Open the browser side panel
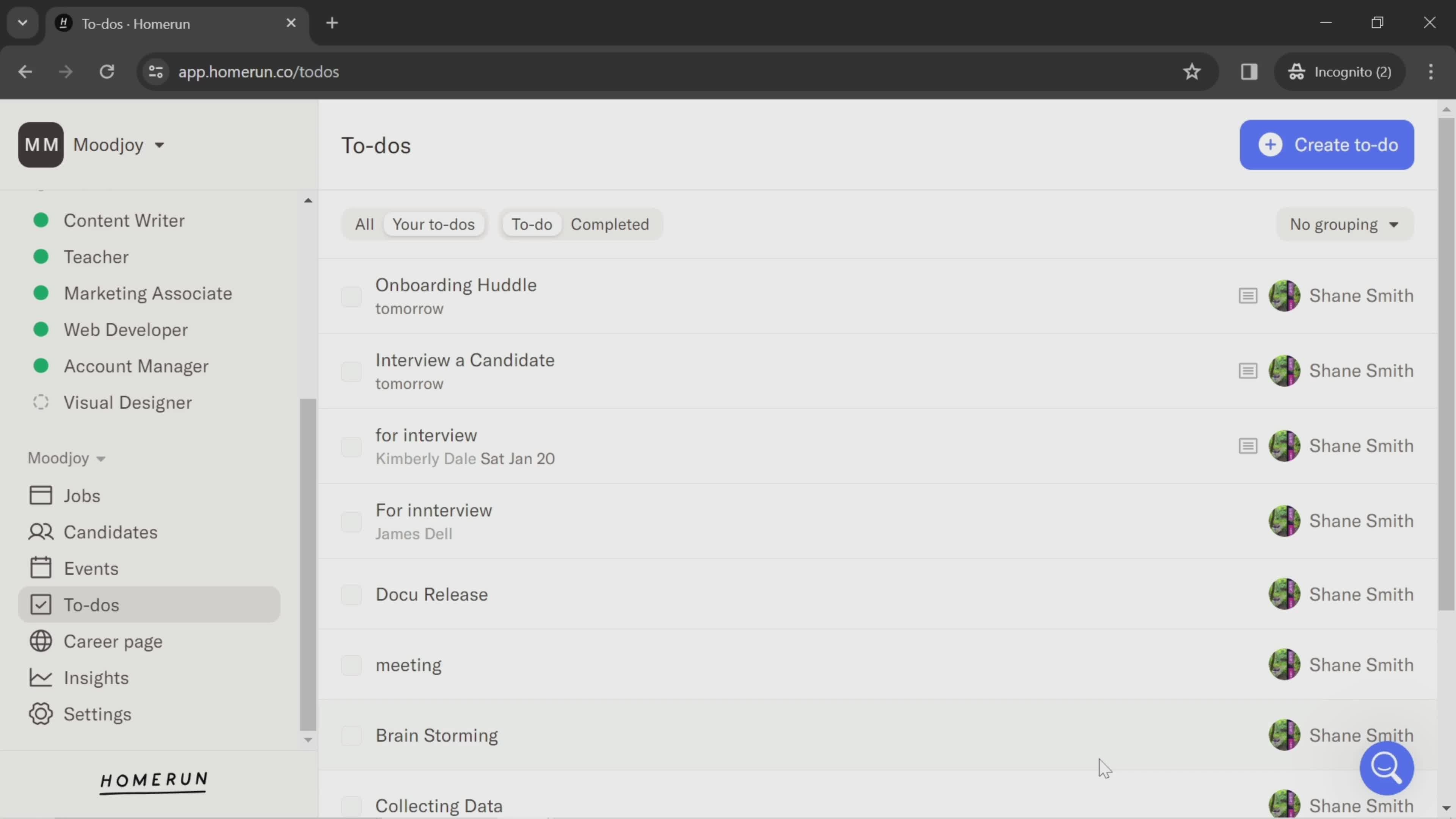Viewport: 1456px width, 819px height. tap(1249, 72)
